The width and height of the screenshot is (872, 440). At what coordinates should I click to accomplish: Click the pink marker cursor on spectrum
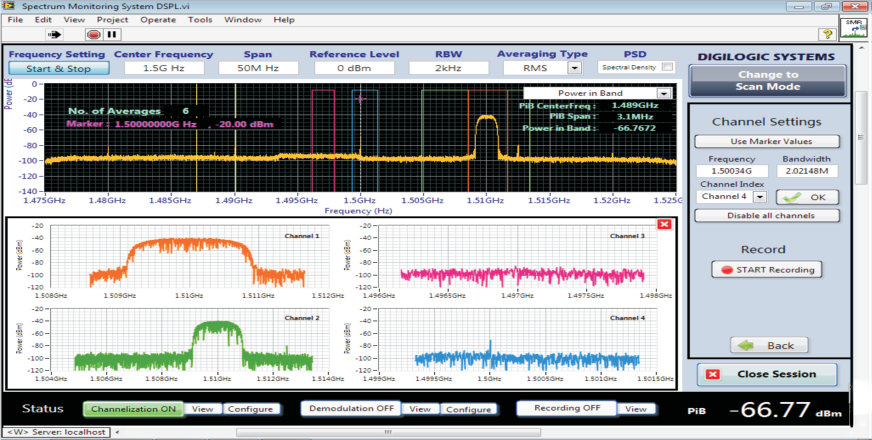[x=361, y=99]
